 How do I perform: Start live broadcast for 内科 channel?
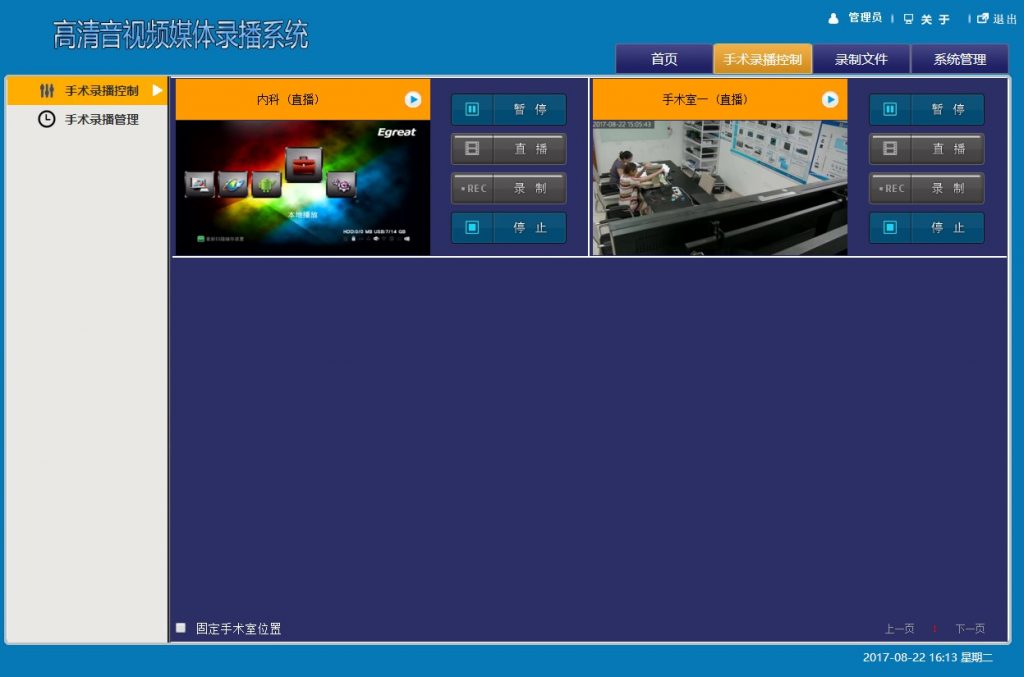click(x=508, y=149)
